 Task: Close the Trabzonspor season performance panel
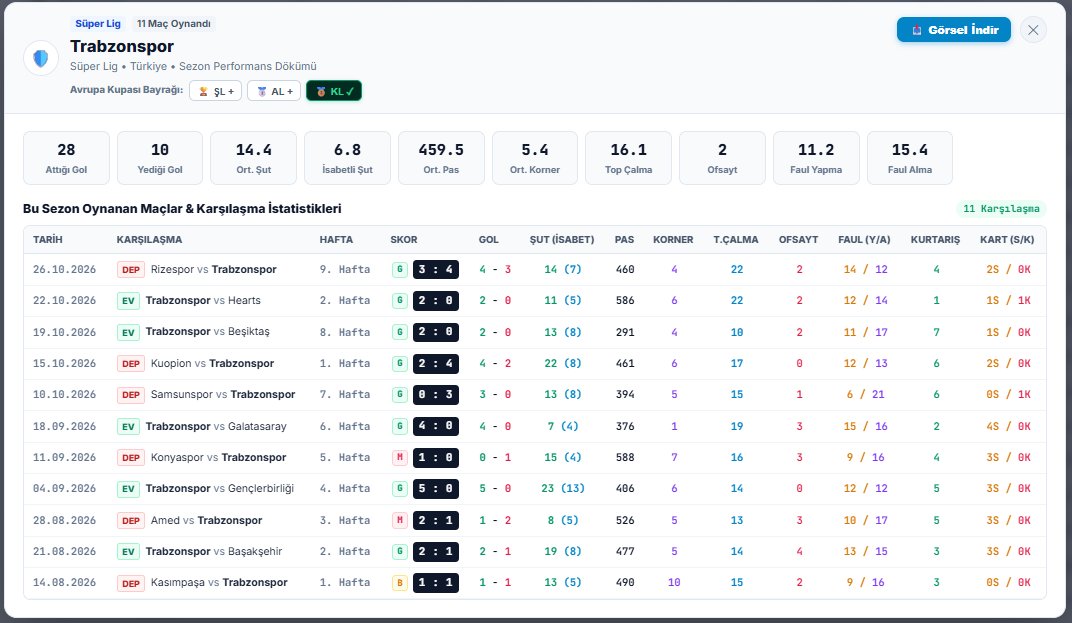[x=1033, y=30]
